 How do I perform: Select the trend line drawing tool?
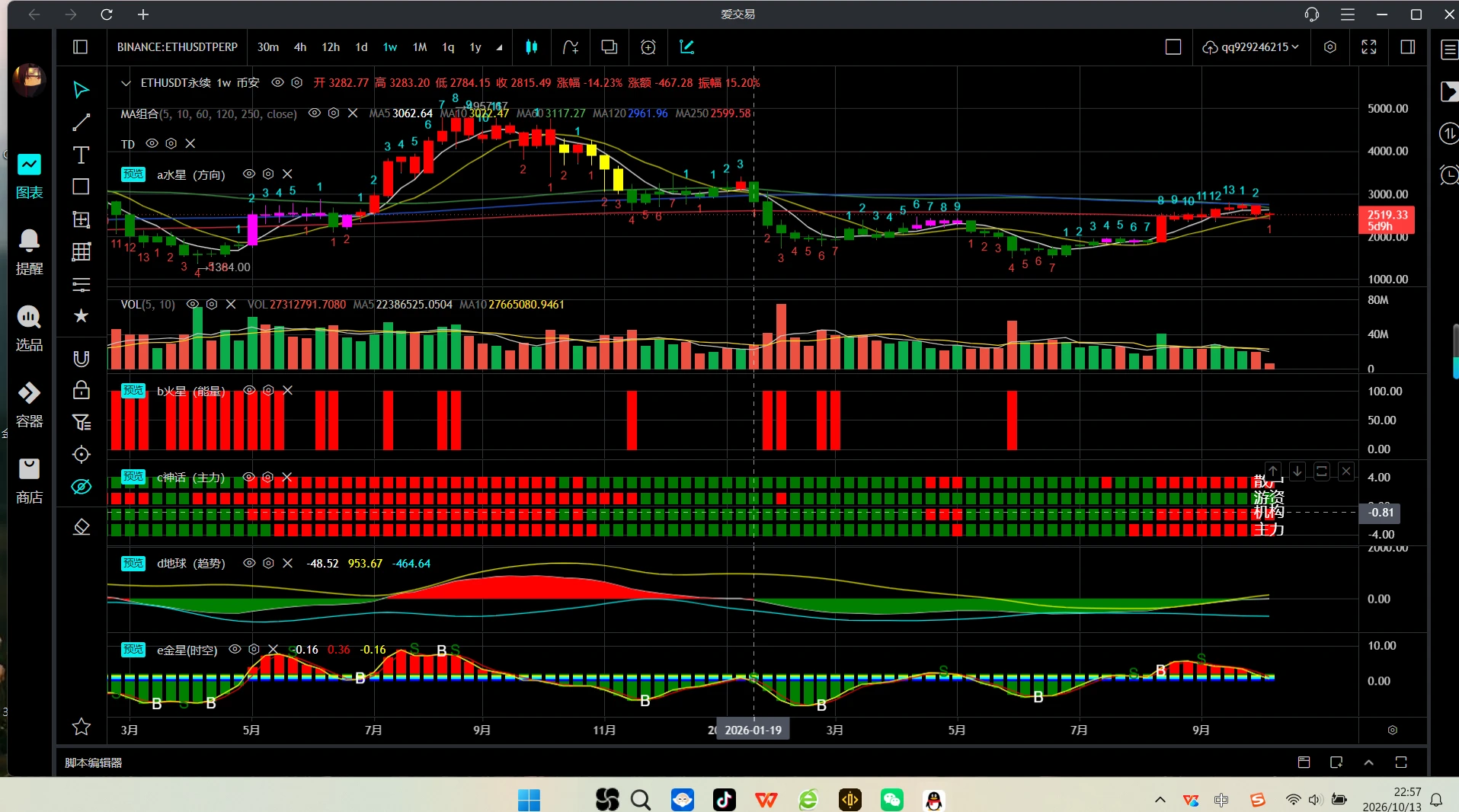pyautogui.click(x=81, y=123)
